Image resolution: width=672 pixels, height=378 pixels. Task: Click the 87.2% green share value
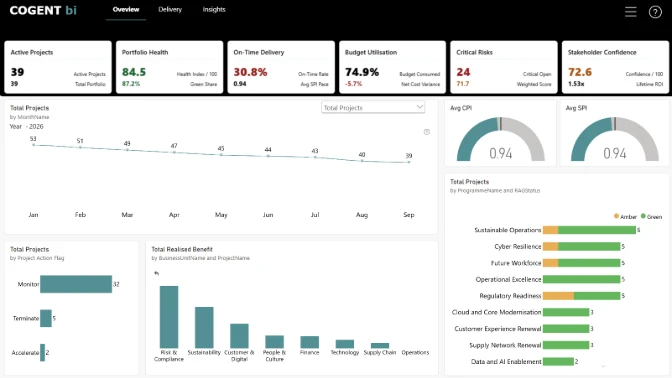click(131, 84)
